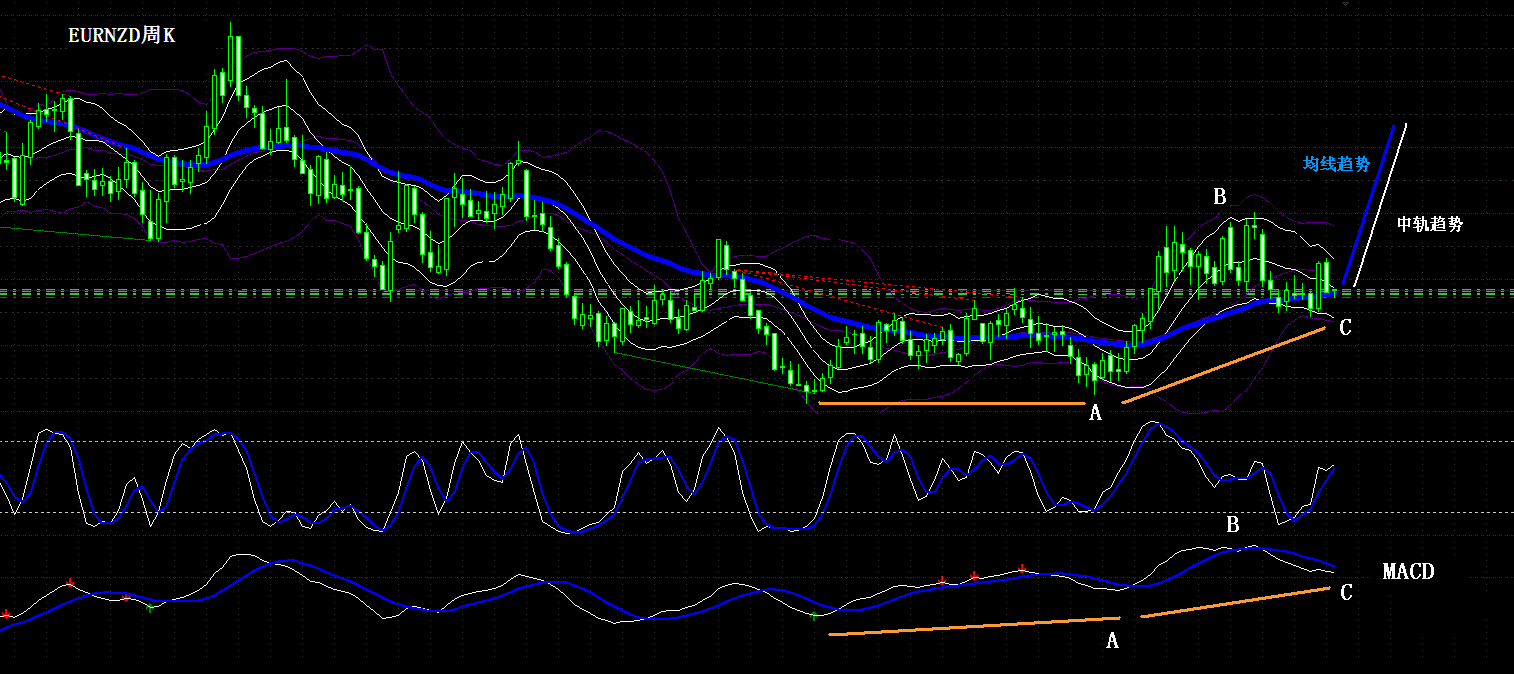The width and height of the screenshot is (1514, 674).
Task: Select the white "中轨趋势" text label
Action: tap(1430, 224)
